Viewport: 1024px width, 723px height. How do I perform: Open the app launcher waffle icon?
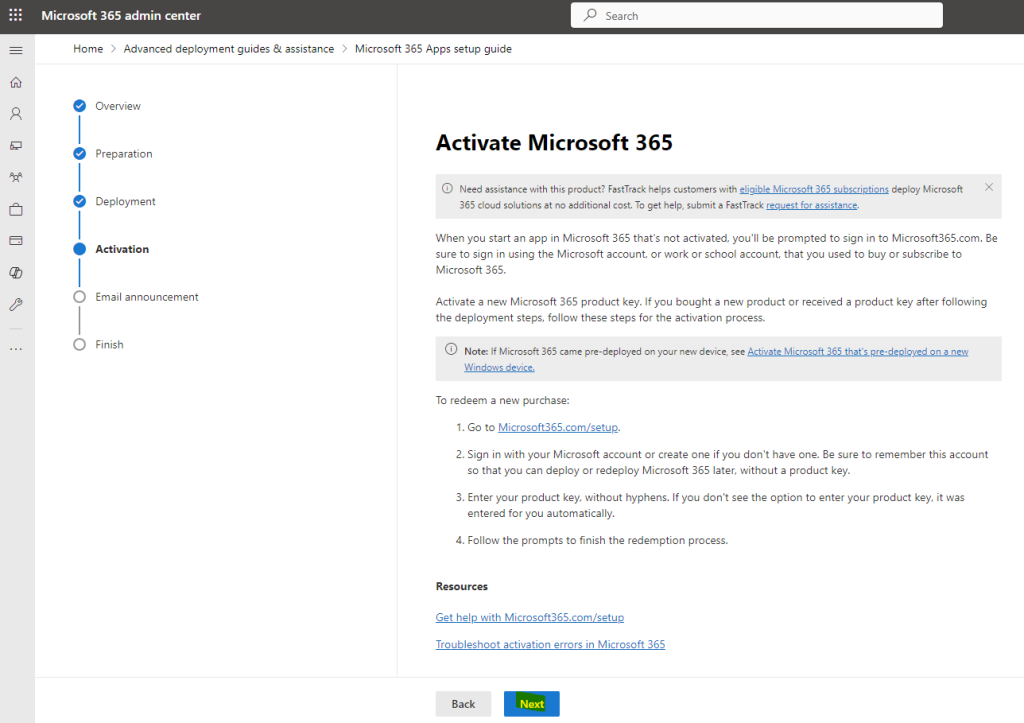tap(16, 15)
